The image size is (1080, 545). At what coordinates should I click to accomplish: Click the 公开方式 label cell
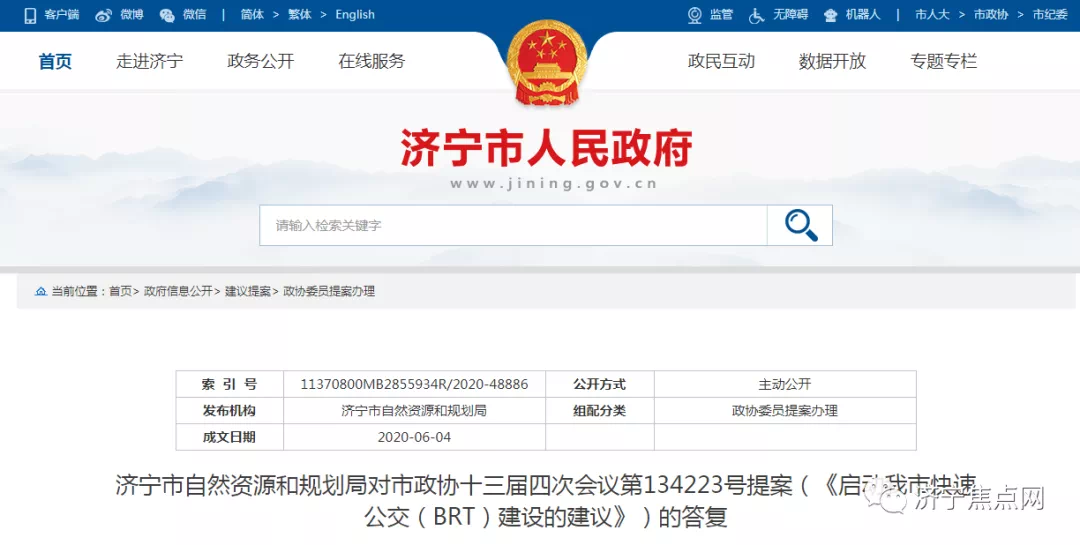pos(599,384)
